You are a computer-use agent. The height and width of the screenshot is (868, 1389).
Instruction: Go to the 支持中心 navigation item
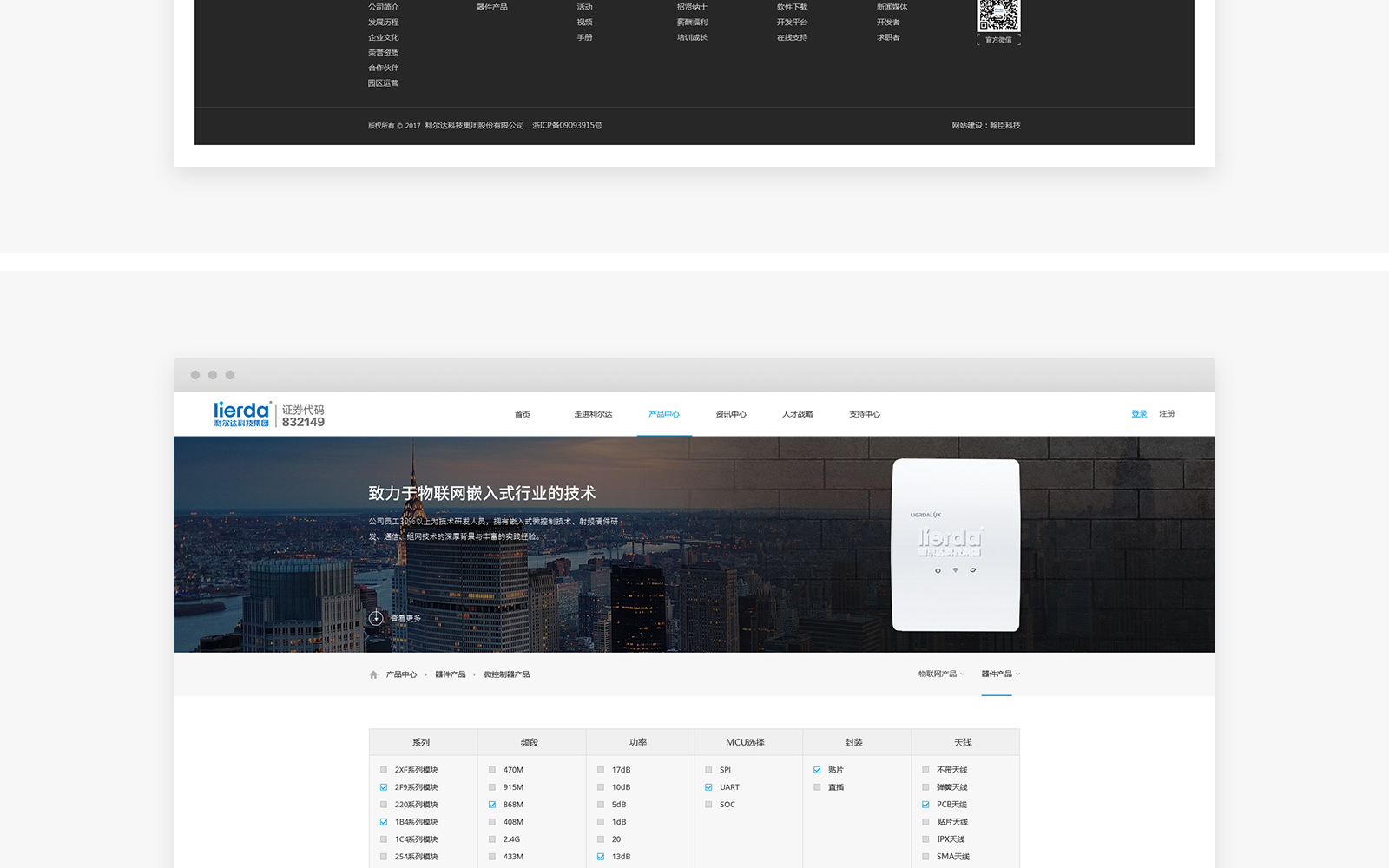865,414
